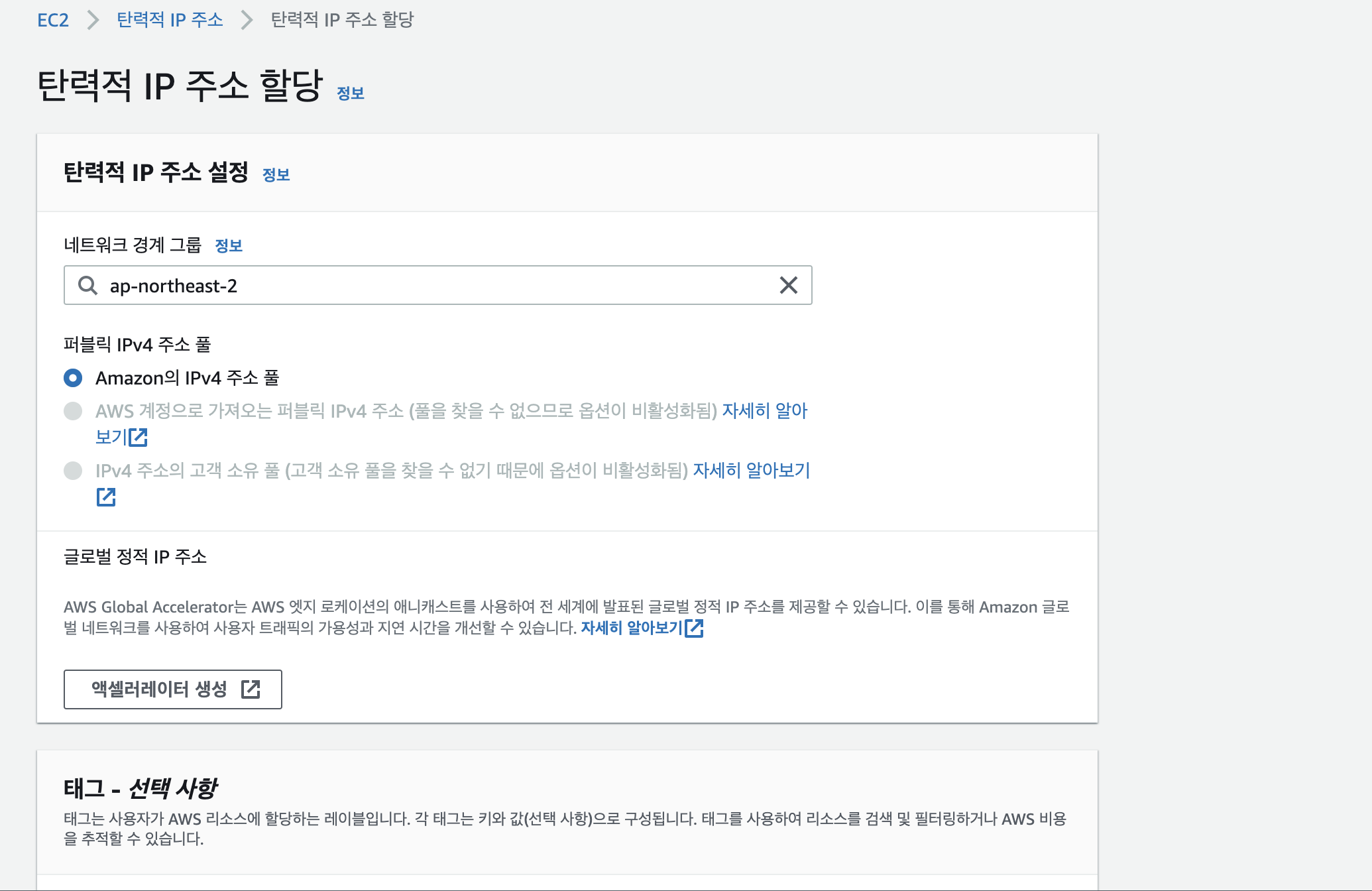Focus the 네트워크 경계 그룹 search field

[x=437, y=286]
